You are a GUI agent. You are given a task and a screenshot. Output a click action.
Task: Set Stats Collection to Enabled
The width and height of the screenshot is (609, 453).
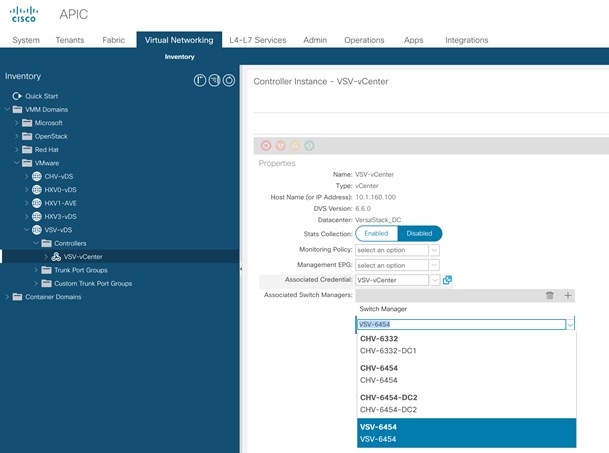[x=376, y=233]
